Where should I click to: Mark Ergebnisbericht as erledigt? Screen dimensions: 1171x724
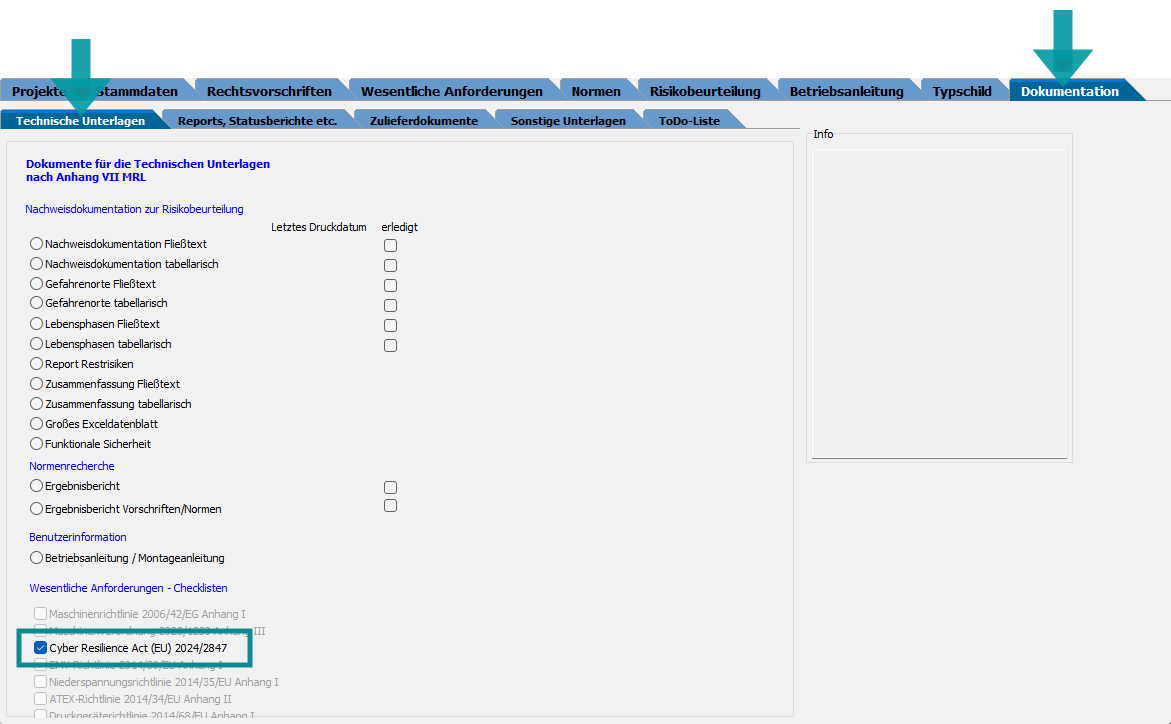pyautogui.click(x=390, y=487)
